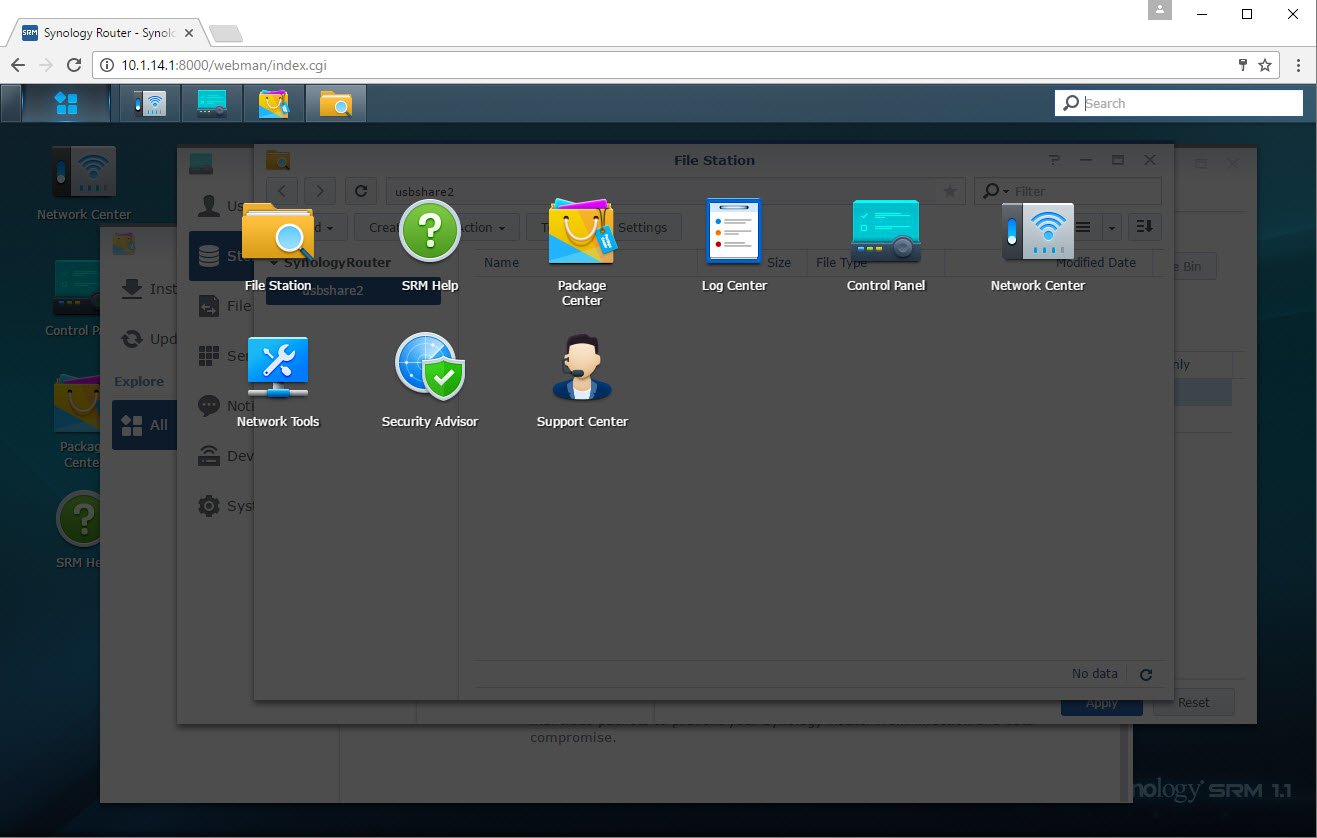Bookmark this page with the browser star
1317x838 pixels.
(1265, 65)
